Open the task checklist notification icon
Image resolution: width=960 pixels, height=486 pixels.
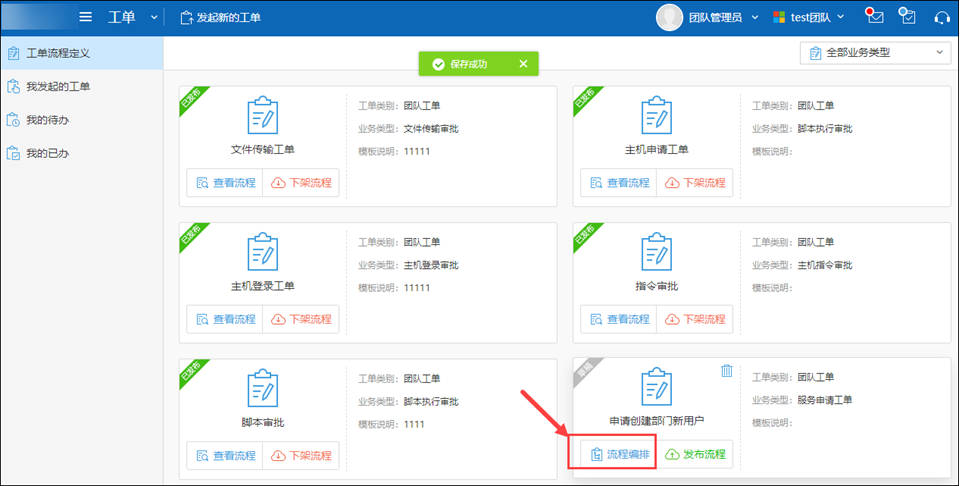pyautogui.click(x=907, y=16)
